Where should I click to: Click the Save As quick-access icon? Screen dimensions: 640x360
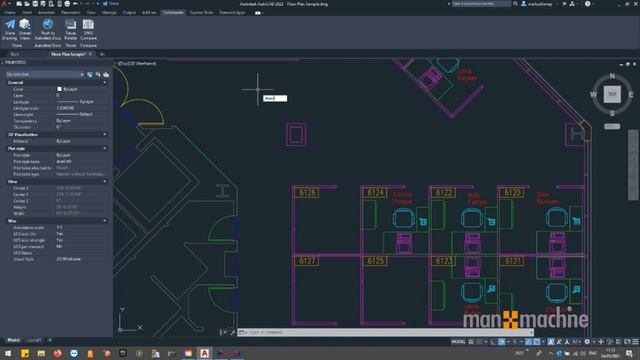[43, 4]
